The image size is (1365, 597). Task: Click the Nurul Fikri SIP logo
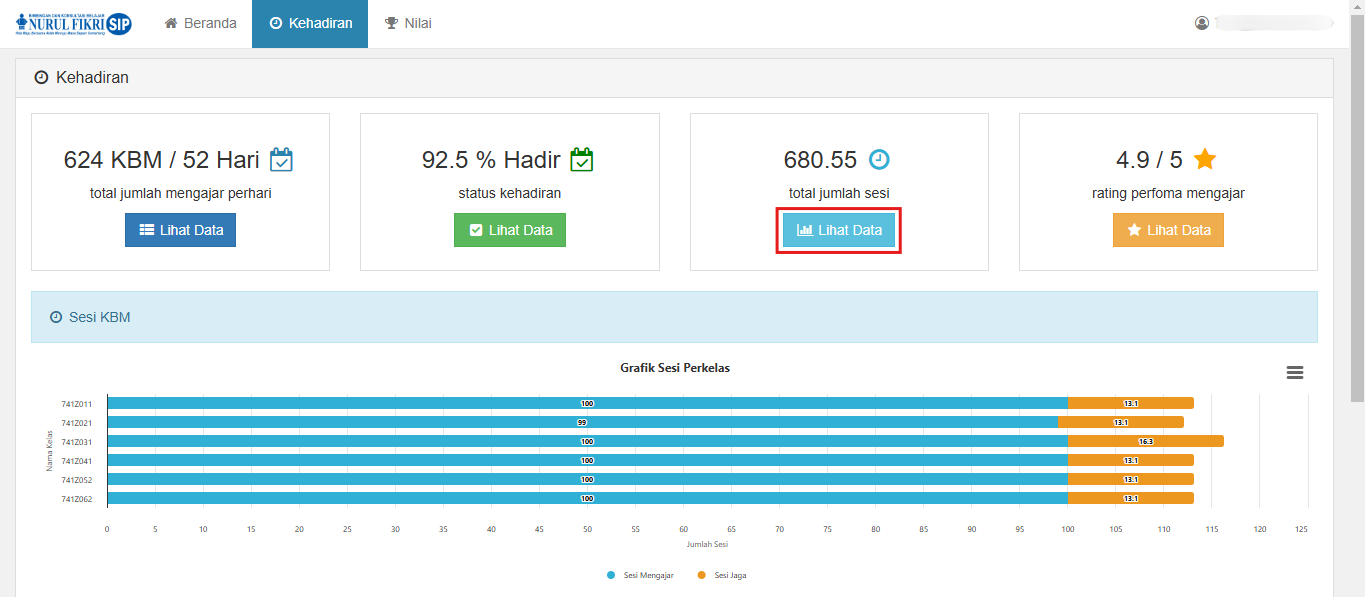click(73, 24)
